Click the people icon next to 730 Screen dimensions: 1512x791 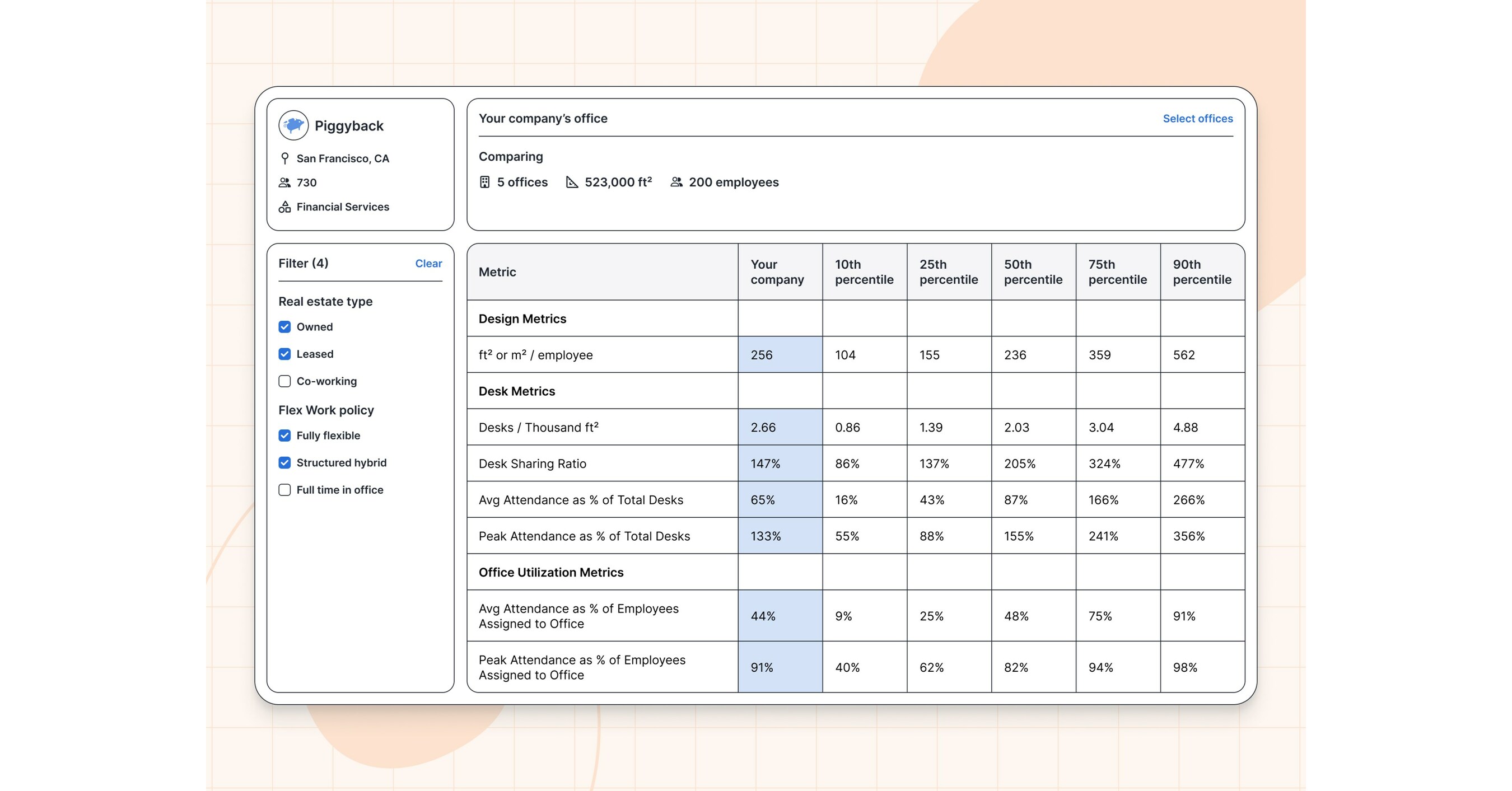[285, 182]
